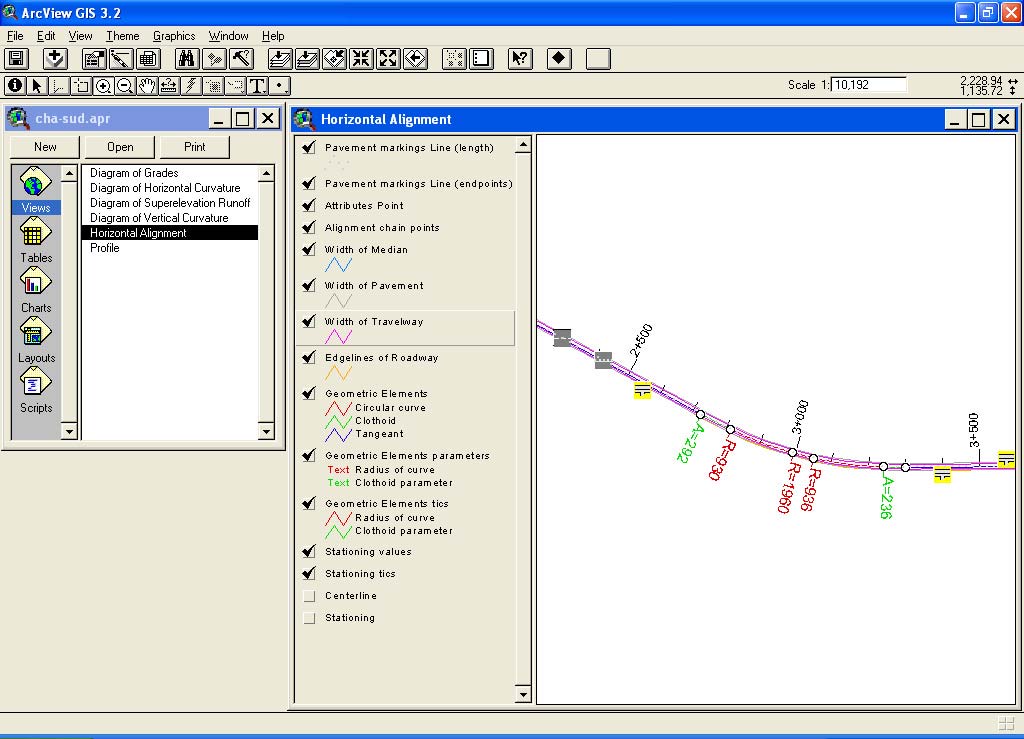
Task: Enable the Stationing theme checkbox
Action: tap(310, 618)
